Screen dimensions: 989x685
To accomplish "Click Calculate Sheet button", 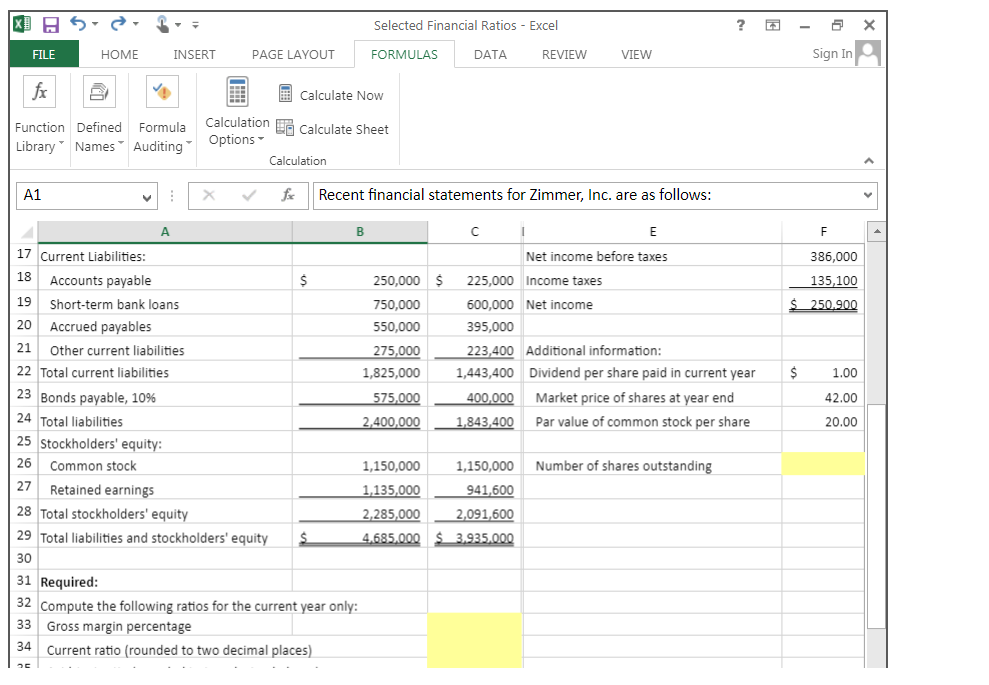I will click(x=332, y=129).
